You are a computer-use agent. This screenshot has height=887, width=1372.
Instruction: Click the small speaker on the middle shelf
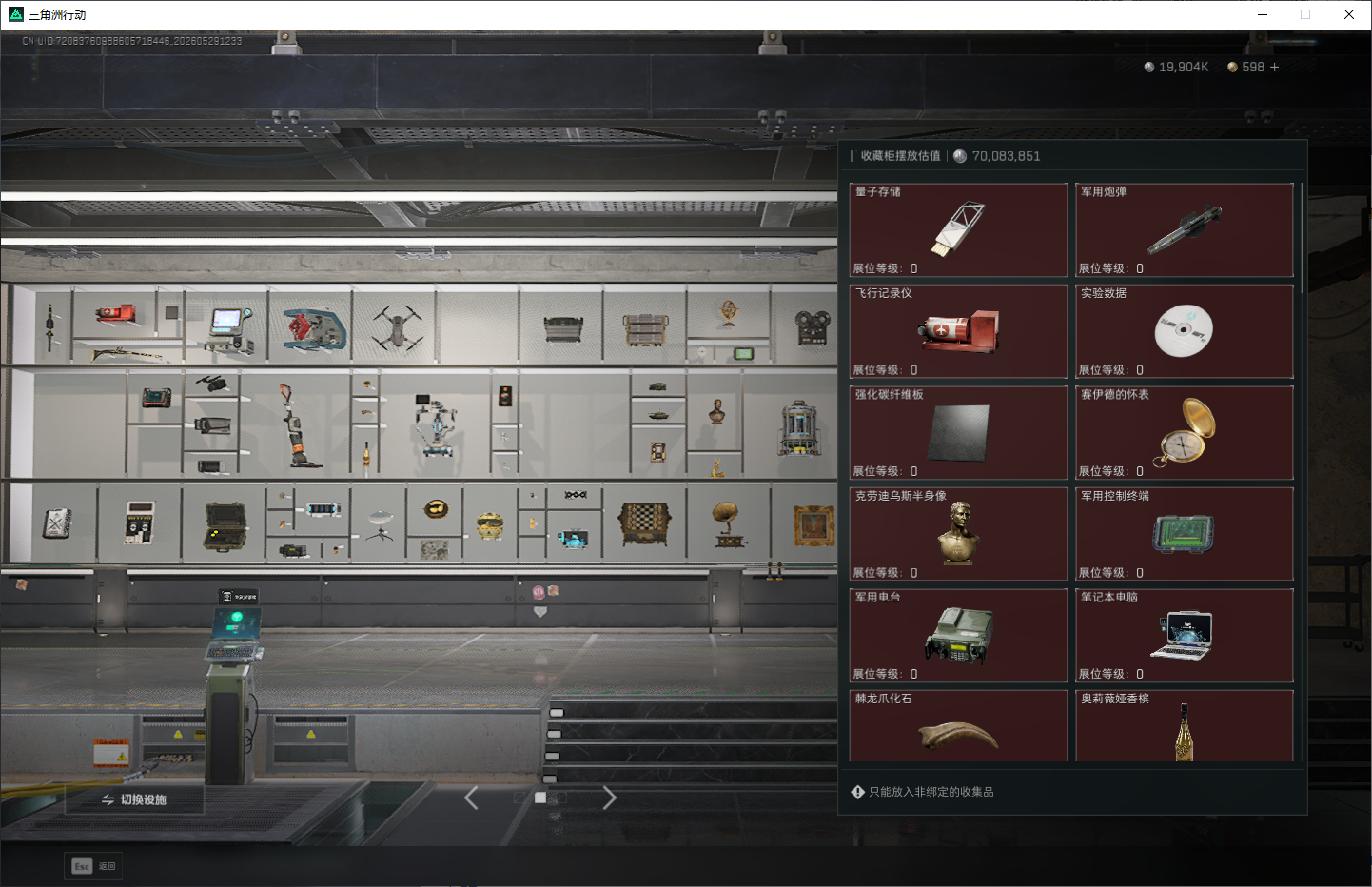[x=505, y=396]
